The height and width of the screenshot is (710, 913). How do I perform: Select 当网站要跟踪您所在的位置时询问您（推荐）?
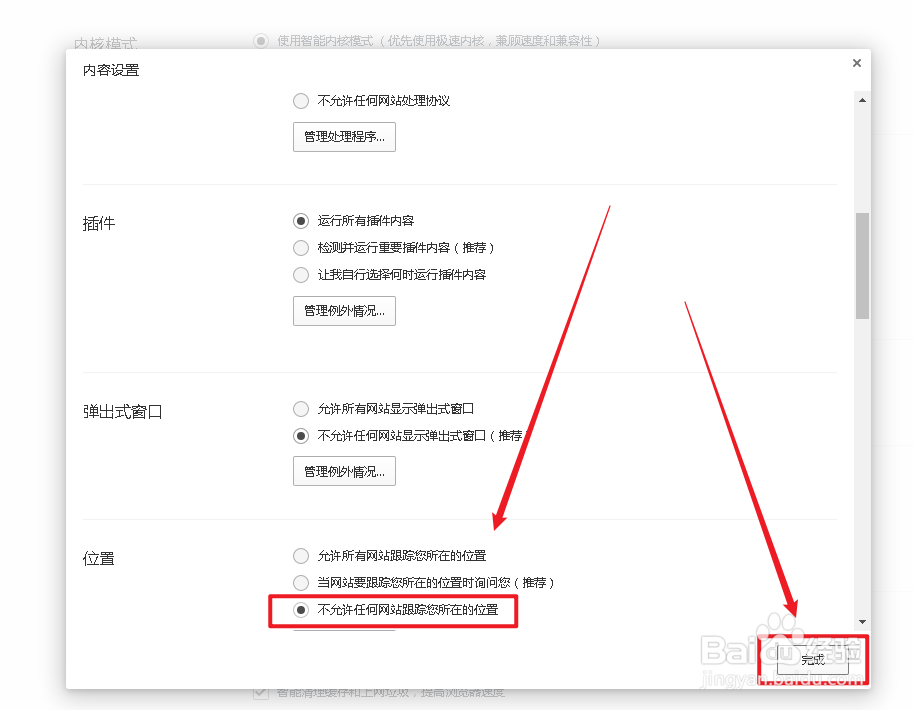(x=301, y=582)
